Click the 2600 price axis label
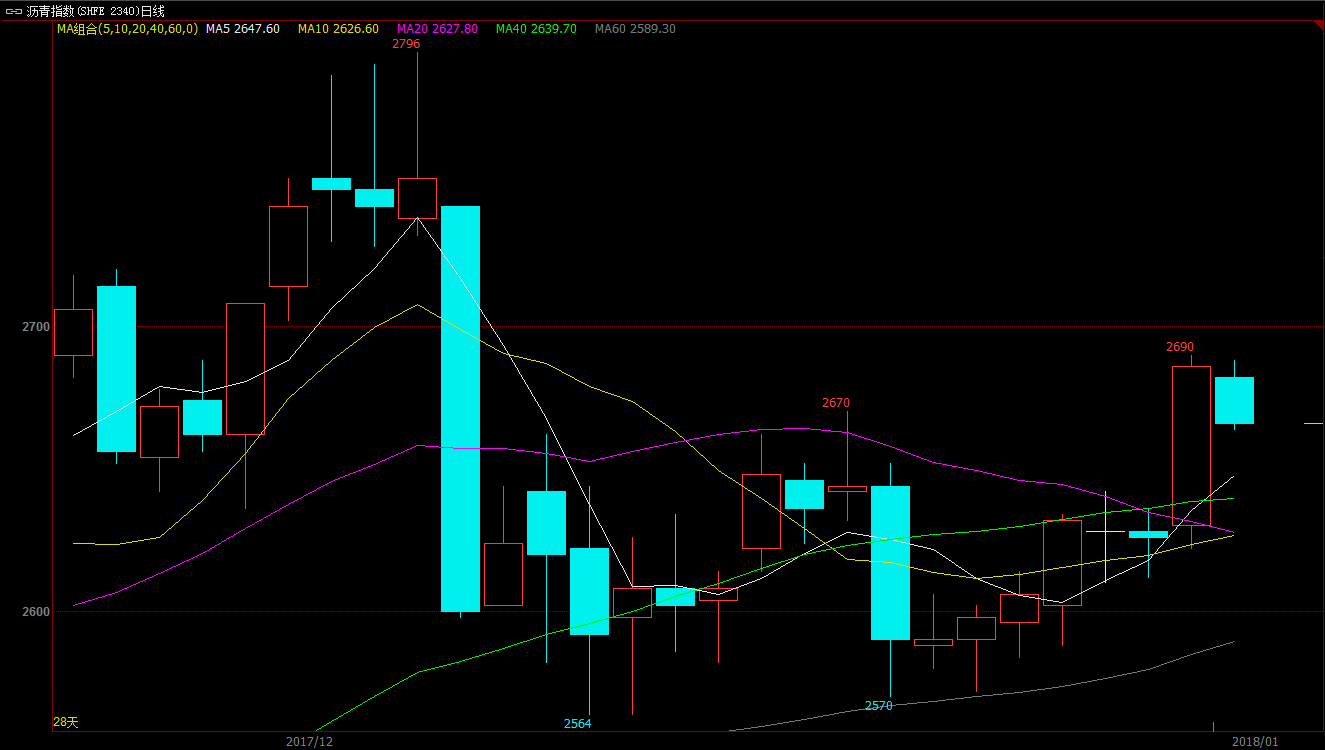 tap(35, 611)
